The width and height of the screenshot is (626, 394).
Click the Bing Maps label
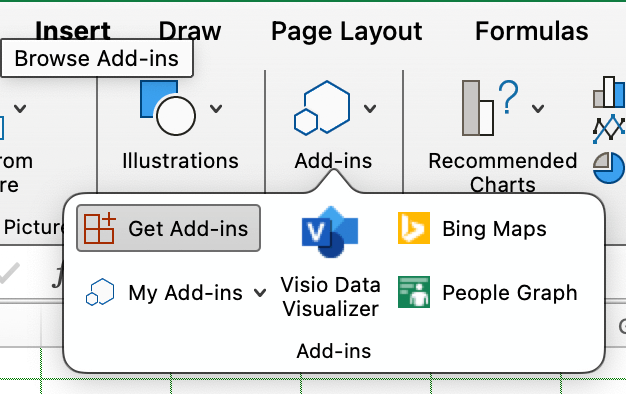point(494,229)
